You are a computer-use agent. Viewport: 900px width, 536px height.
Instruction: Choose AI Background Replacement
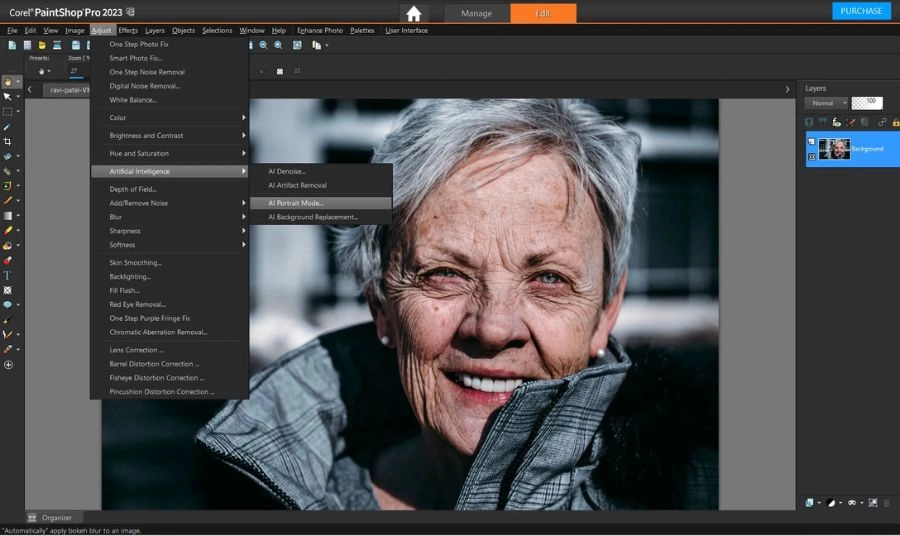[321, 217]
